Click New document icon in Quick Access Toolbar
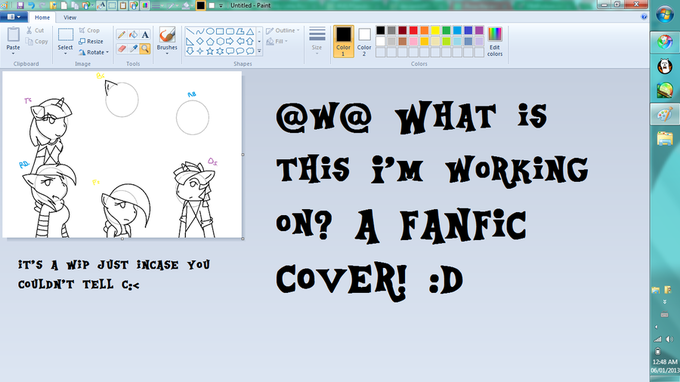This screenshot has height=382, width=680. [64, 6]
